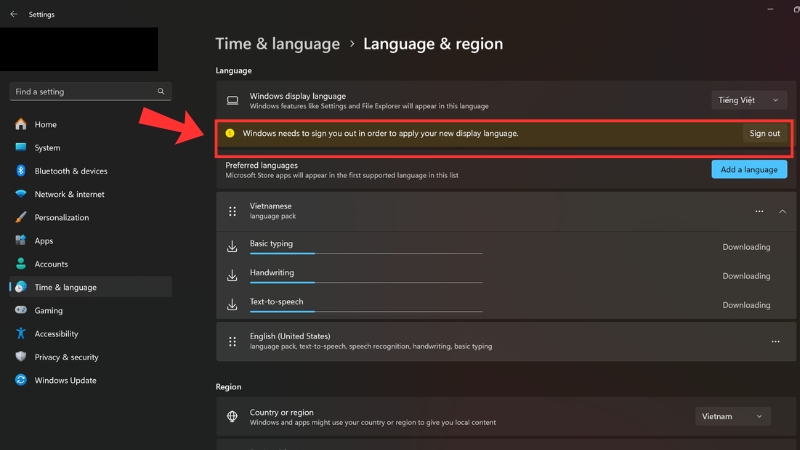Screen dimensions: 800x450
Task: Minimize the Settings window
Action: coord(770,9)
